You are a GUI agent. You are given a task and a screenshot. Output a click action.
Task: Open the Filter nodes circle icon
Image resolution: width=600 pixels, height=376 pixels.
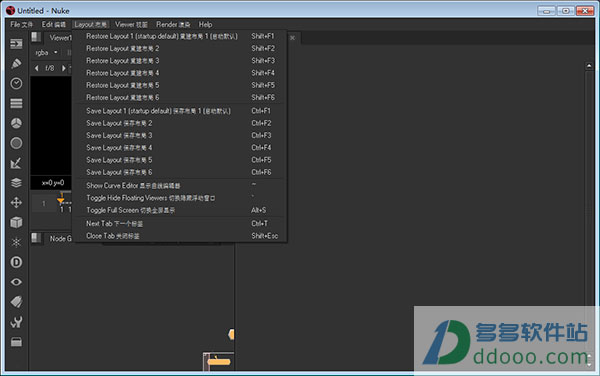click(16, 143)
